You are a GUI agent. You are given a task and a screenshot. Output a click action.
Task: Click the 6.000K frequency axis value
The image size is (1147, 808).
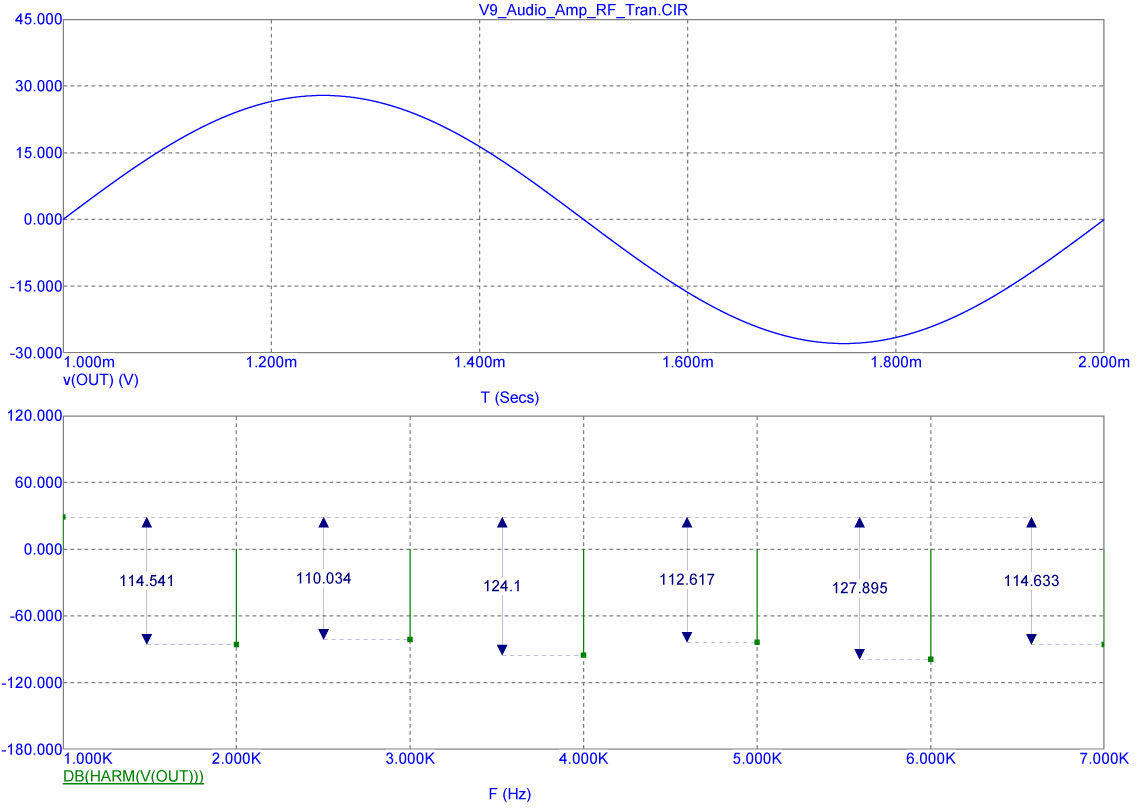coord(930,759)
